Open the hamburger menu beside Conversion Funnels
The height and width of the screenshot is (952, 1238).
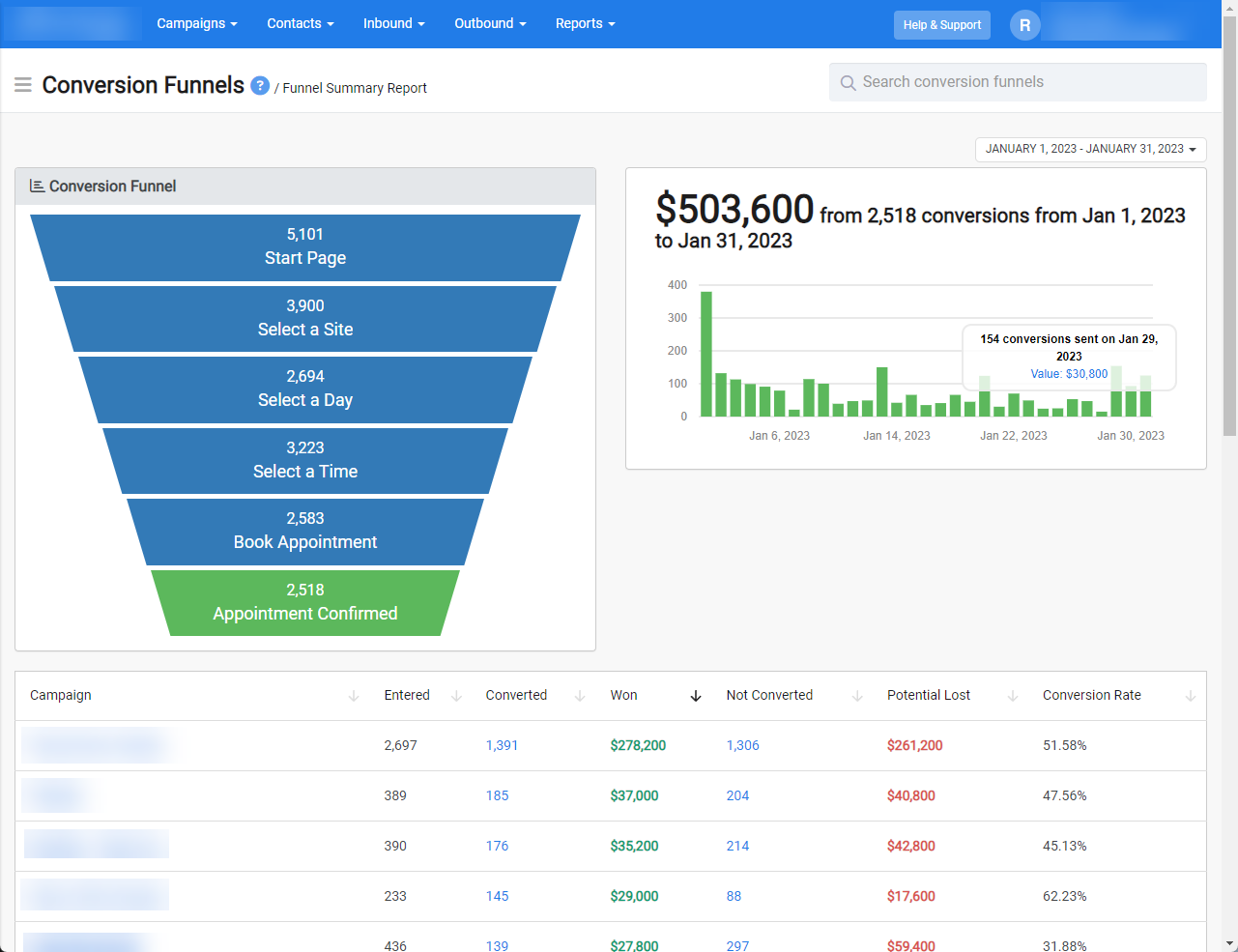click(x=23, y=85)
